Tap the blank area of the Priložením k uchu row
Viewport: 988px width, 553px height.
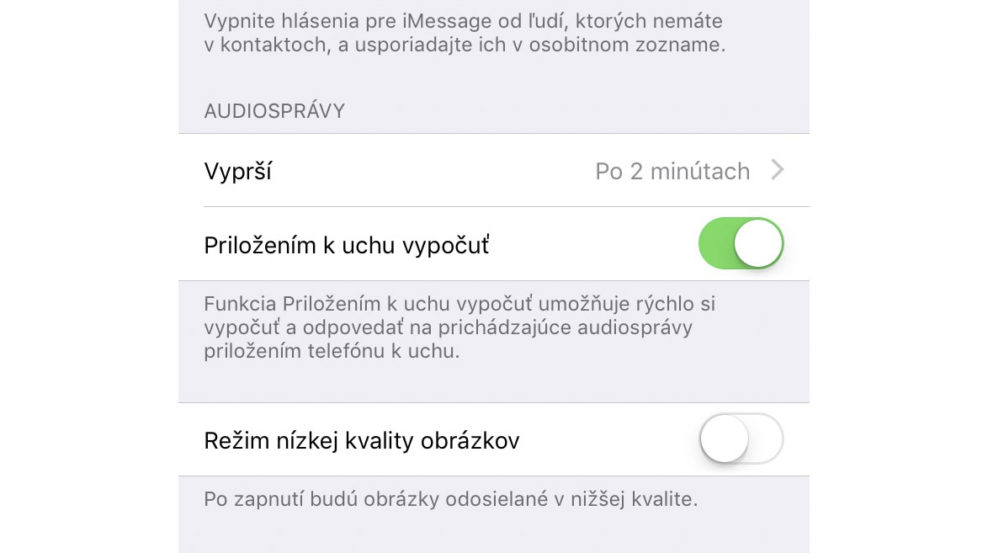coord(594,244)
